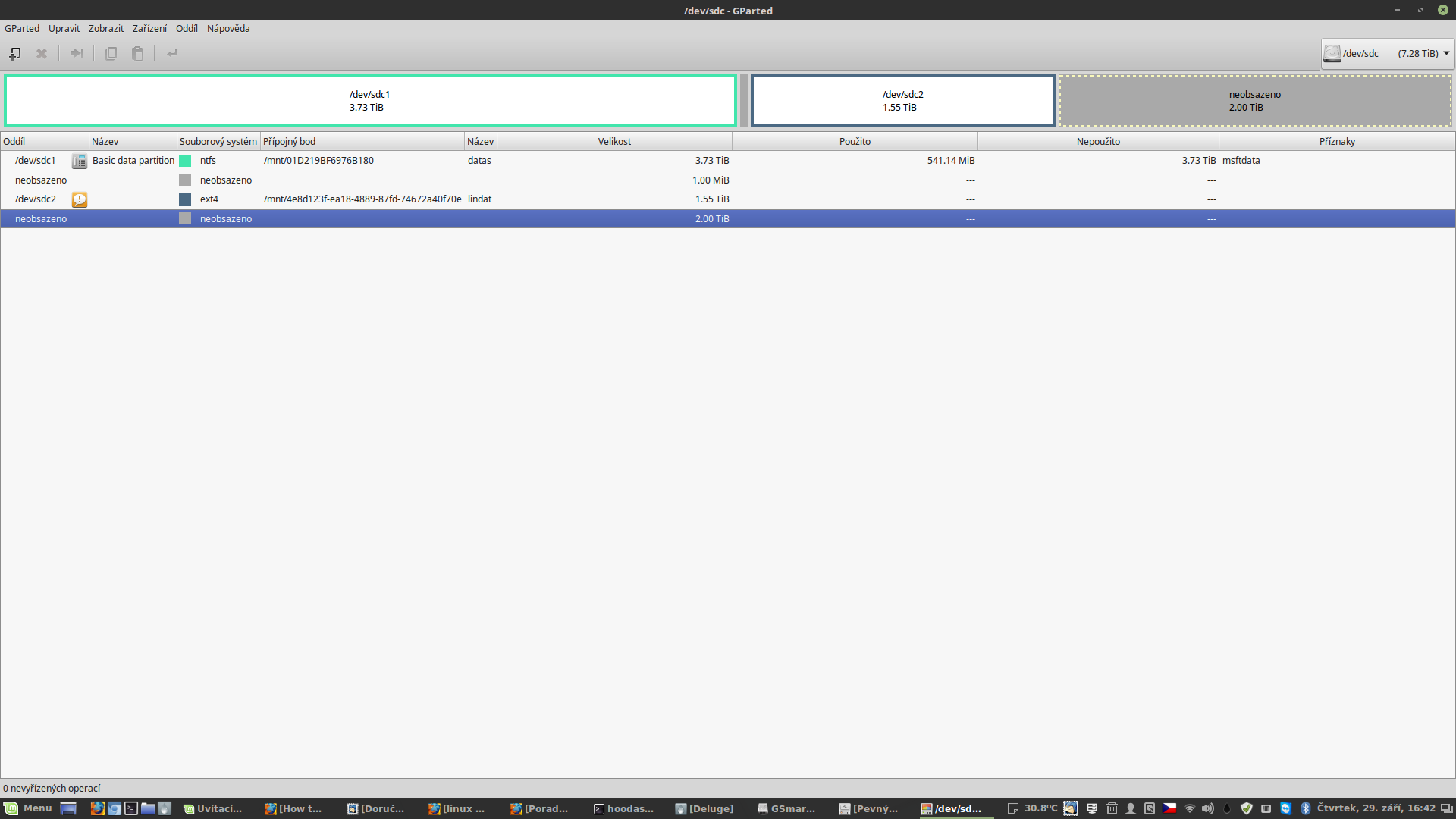Click the trash can tray icon

[1112, 808]
